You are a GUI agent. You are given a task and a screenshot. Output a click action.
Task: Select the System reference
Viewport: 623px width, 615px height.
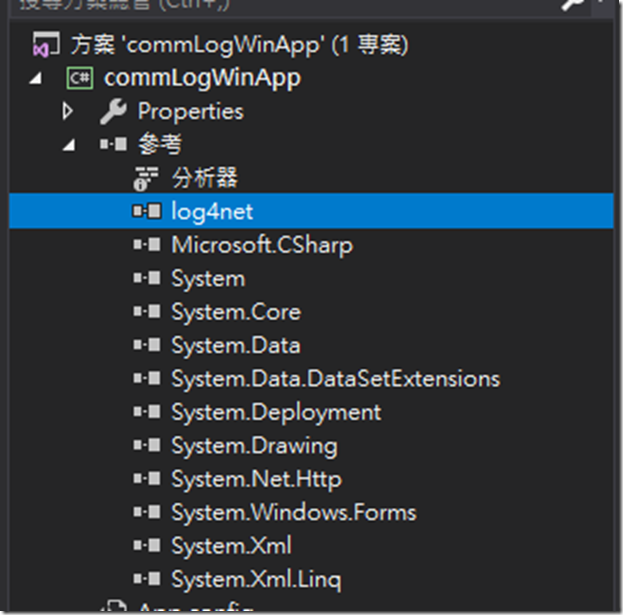click(x=208, y=279)
